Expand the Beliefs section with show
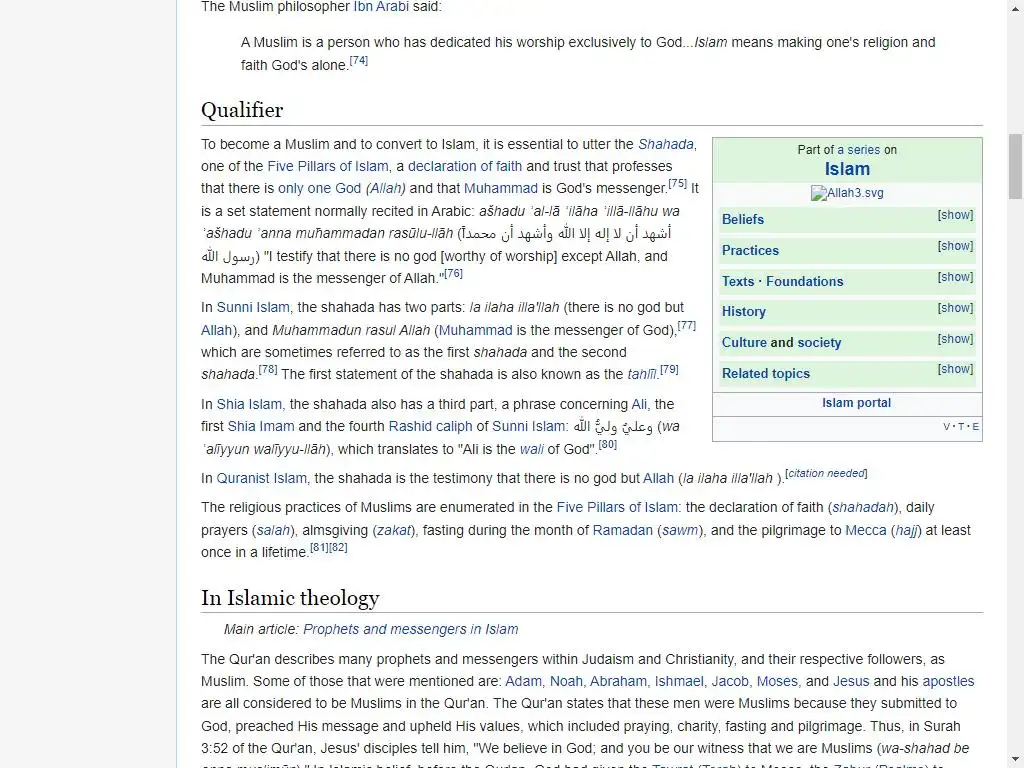This screenshot has height=768, width=1024. point(955,215)
